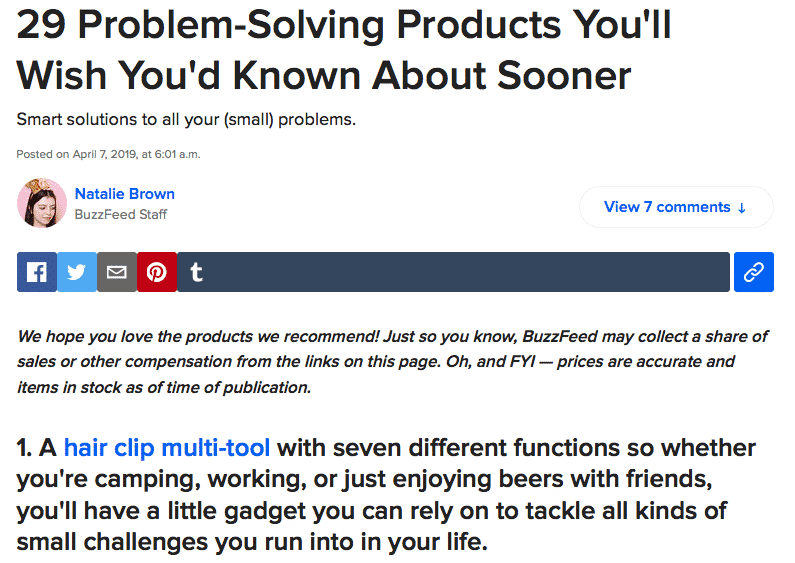Click Natalie Brown's author avatar
Viewport: 795px width, 563px height.
[x=42, y=203]
